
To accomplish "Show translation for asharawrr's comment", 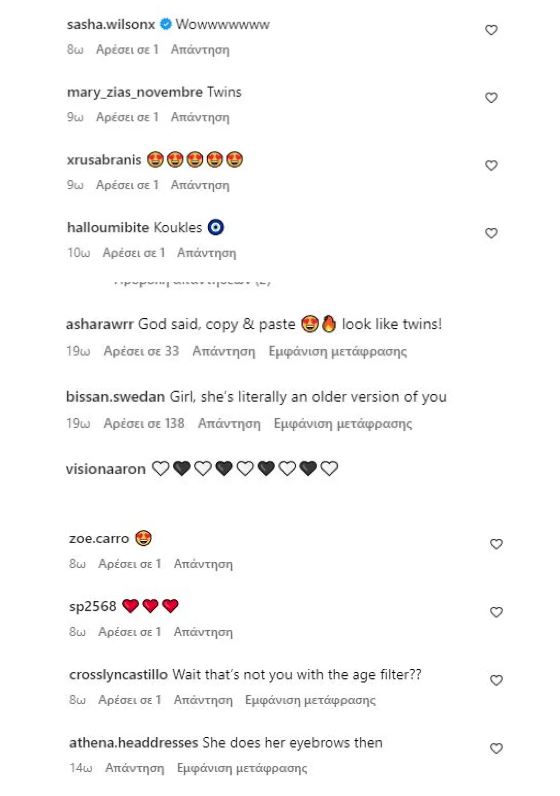I will click(338, 351).
